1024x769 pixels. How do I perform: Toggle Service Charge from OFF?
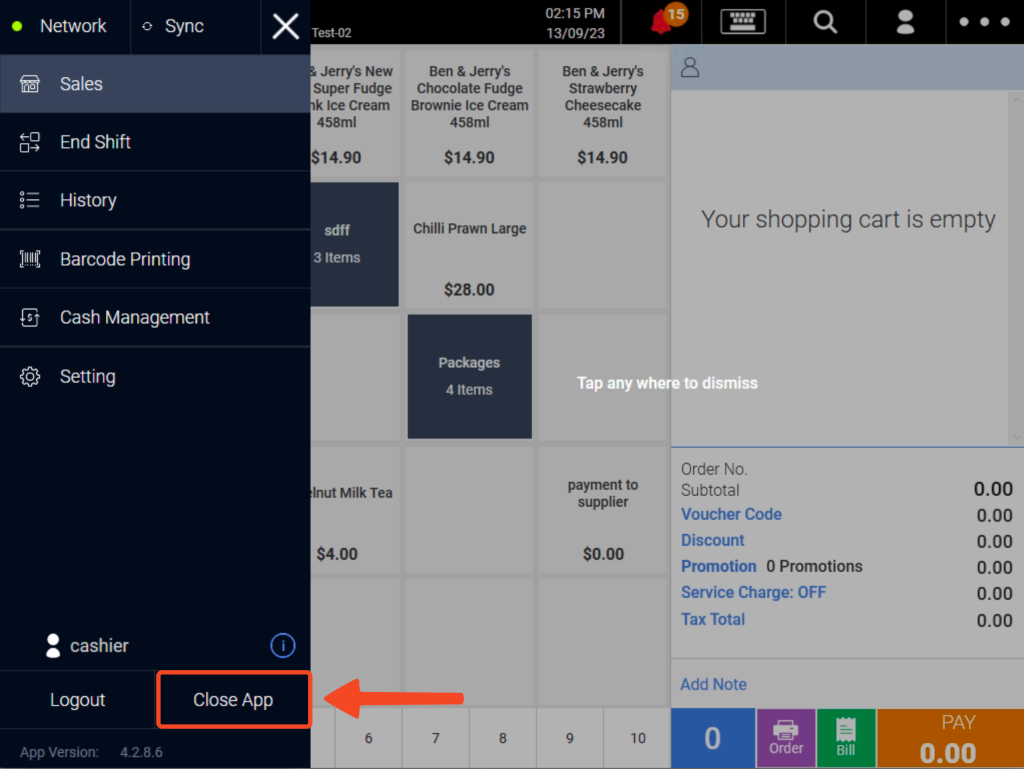pyautogui.click(x=753, y=592)
